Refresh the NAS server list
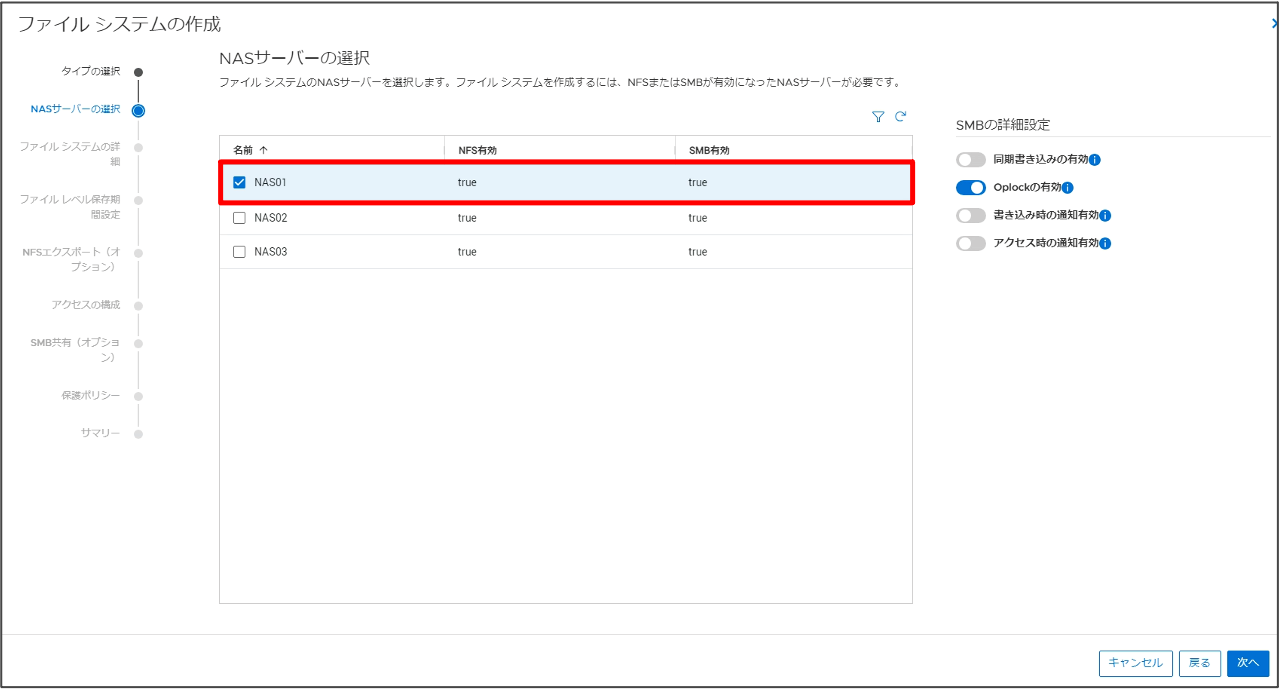This screenshot has width=1279, height=689. click(901, 117)
